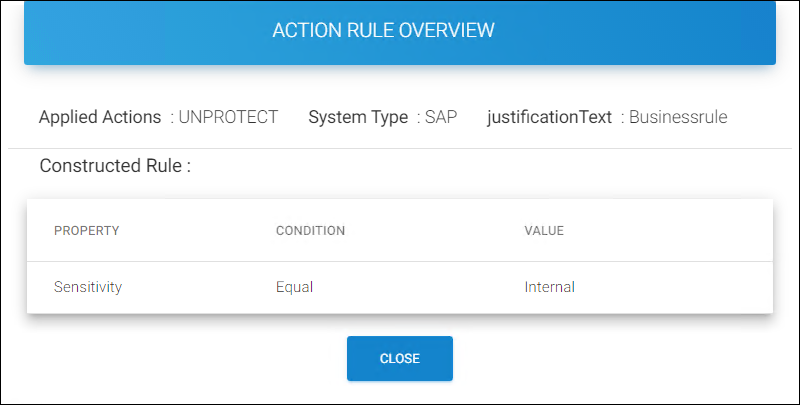This screenshot has height=405, width=800.
Task: Select the Equal condition cell
Action: coord(294,287)
